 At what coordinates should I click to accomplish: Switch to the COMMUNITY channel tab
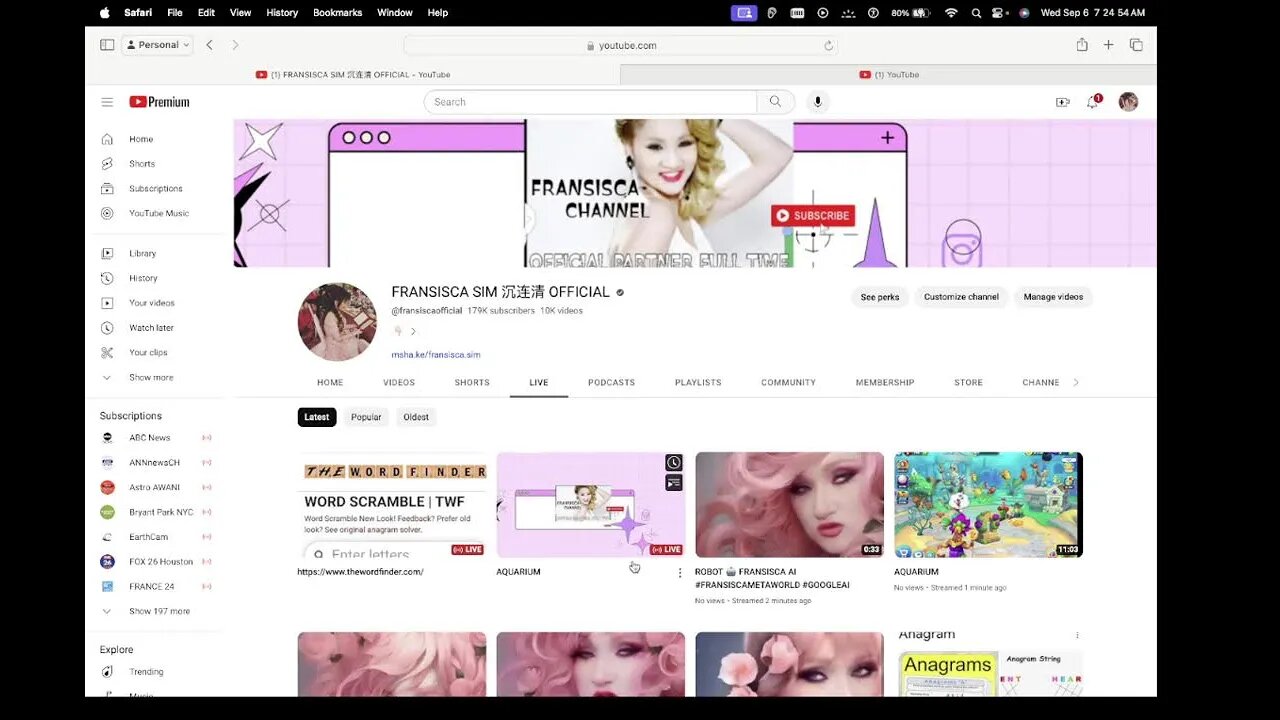(788, 383)
